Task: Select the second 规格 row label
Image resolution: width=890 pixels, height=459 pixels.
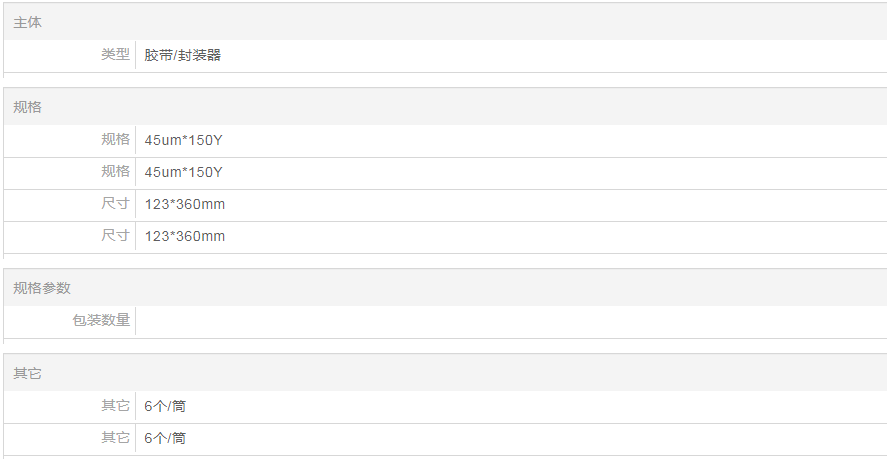Action: pyautogui.click(x=115, y=172)
